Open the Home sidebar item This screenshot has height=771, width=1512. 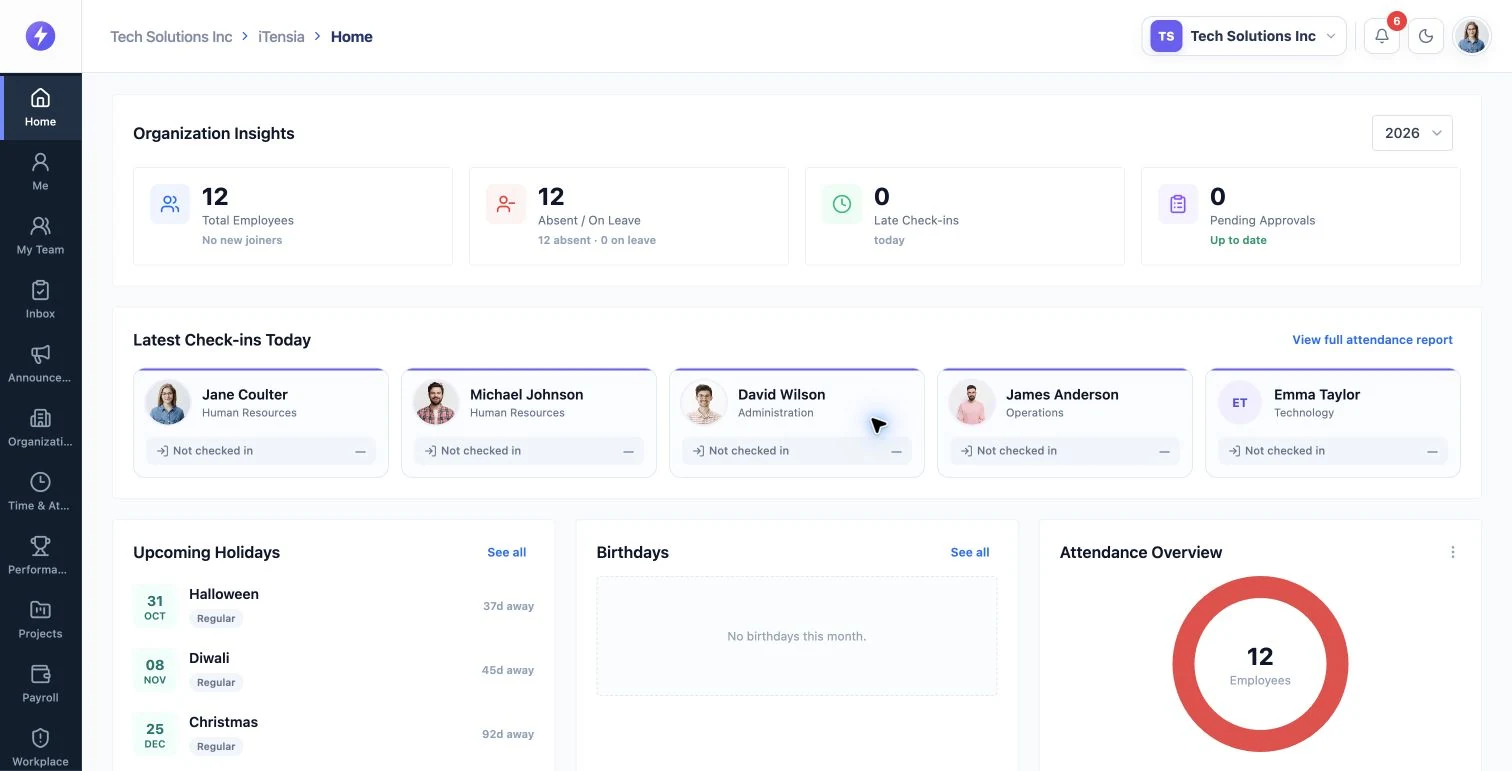[x=40, y=107]
